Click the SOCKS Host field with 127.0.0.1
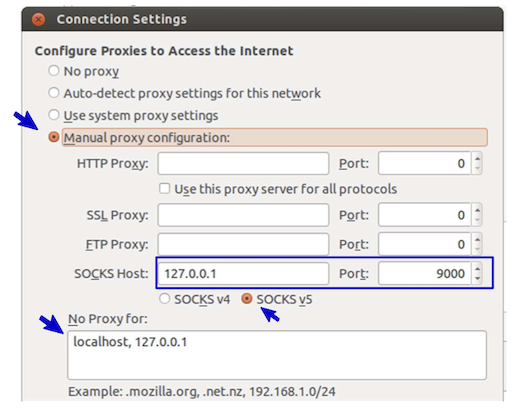This screenshot has width=525, height=413. coord(243,274)
